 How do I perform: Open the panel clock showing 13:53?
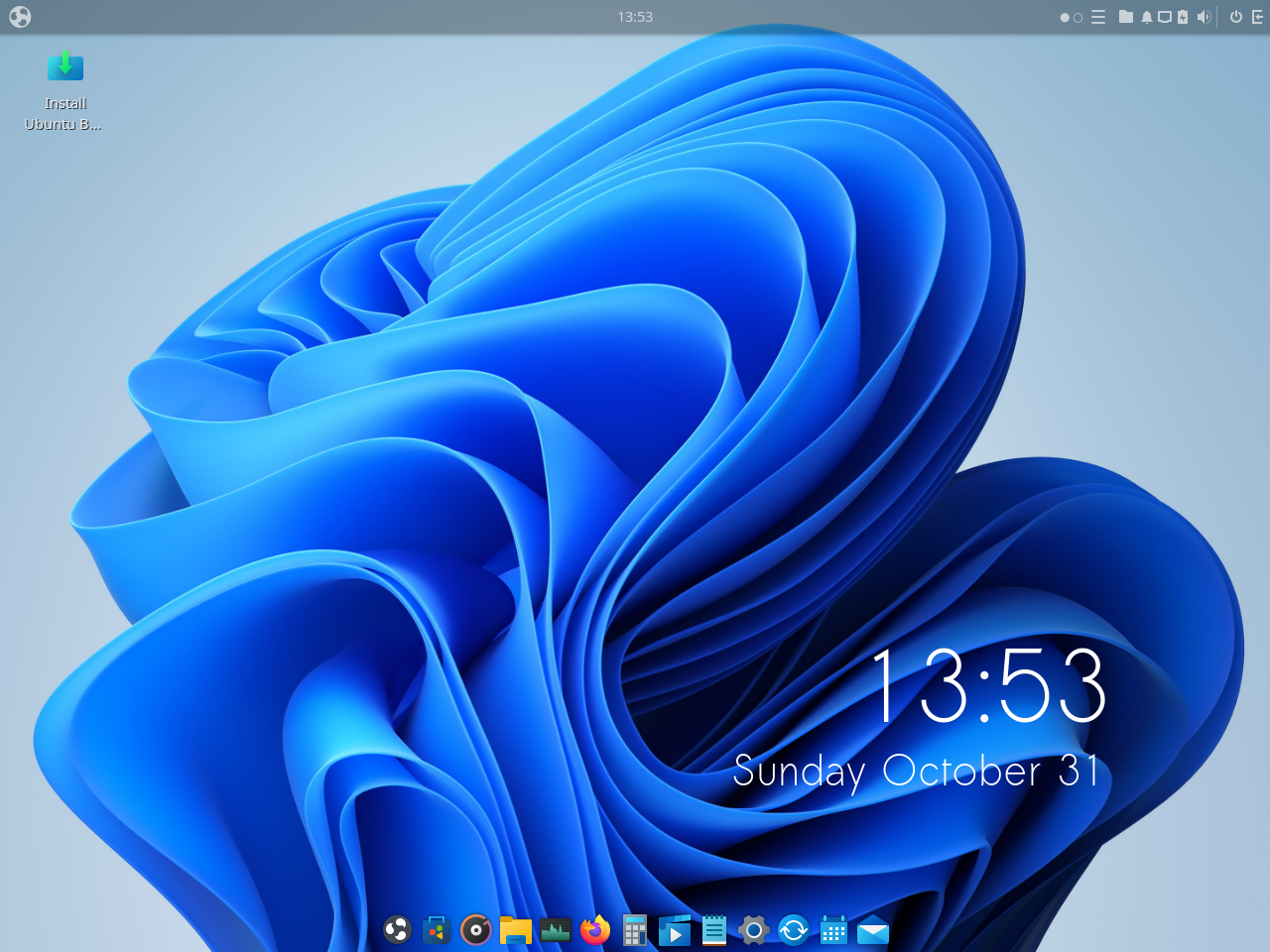635,17
